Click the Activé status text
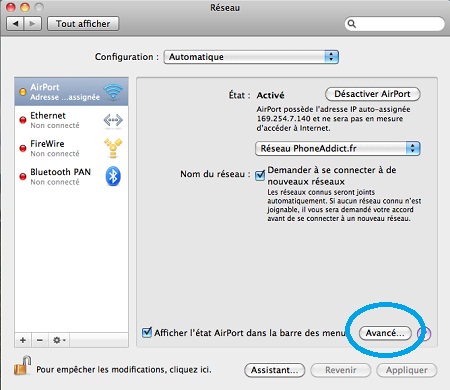The width and height of the screenshot is (450, 390). click(270, 95)
